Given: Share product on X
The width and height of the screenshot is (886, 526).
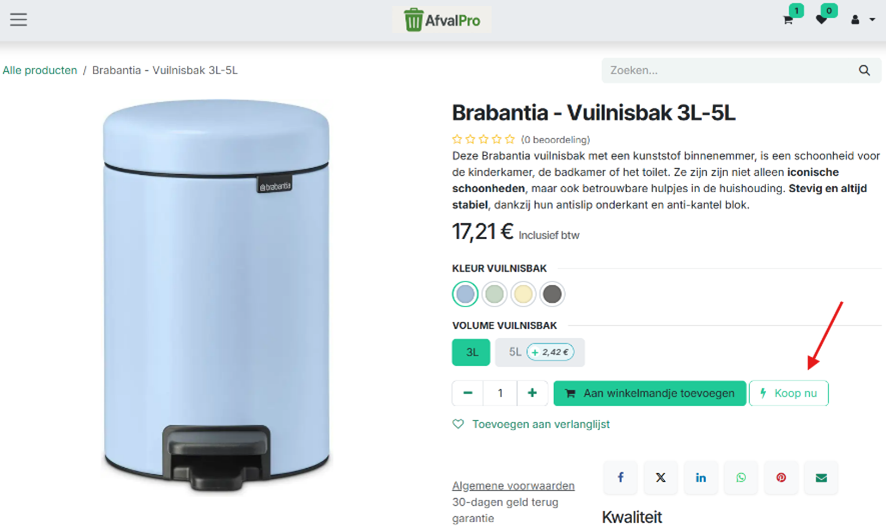Looking at the screenshot, I should (661, 477).
